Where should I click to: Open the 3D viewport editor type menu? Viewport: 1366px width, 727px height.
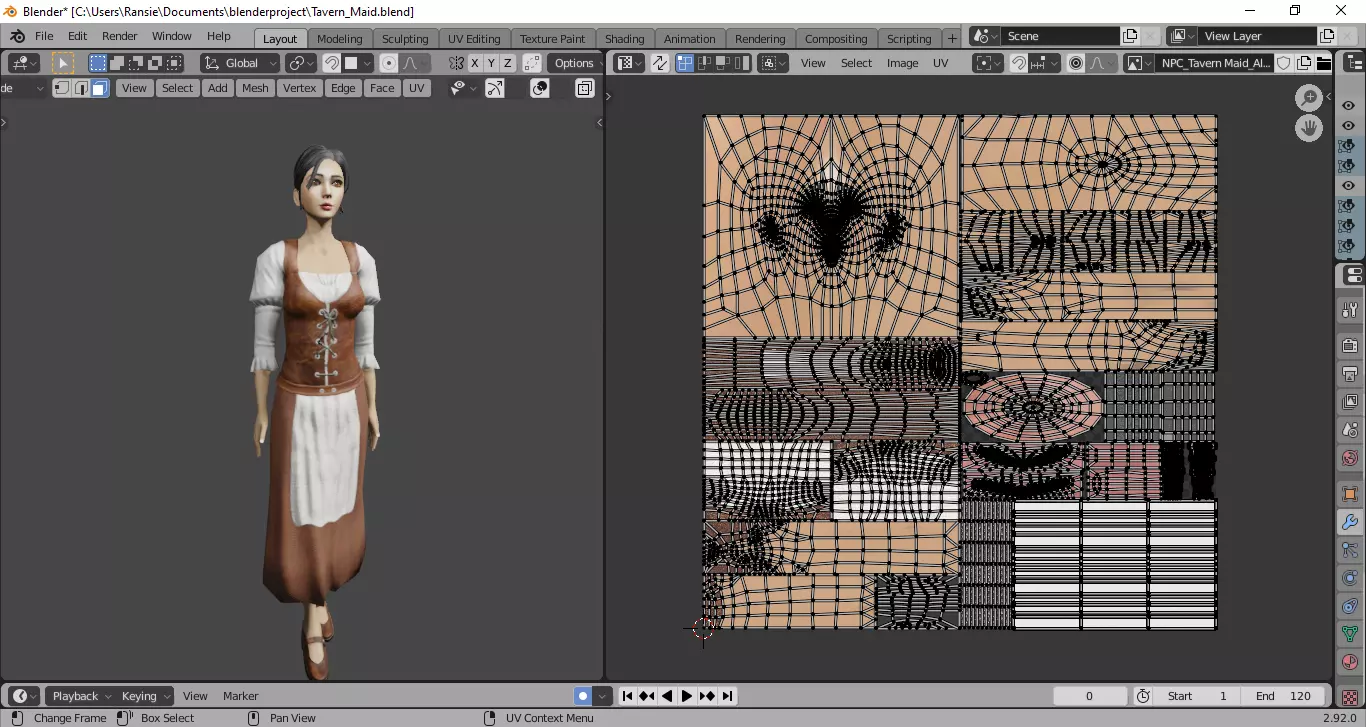(x=24, y=63)
